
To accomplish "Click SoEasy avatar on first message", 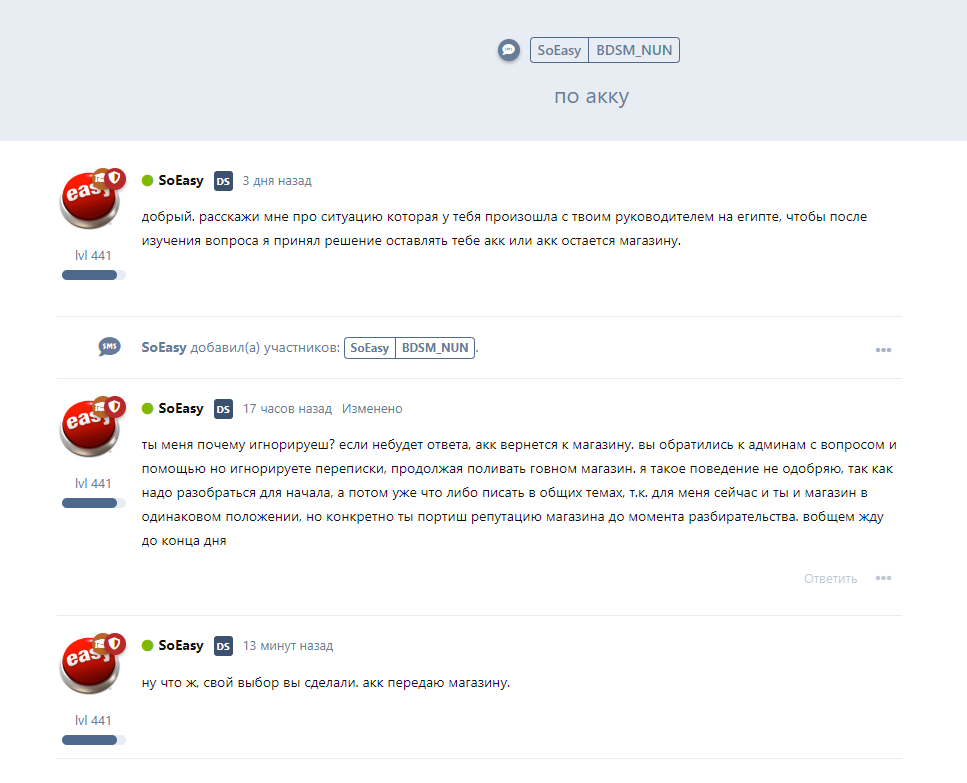I will click(x=90, y=200).
